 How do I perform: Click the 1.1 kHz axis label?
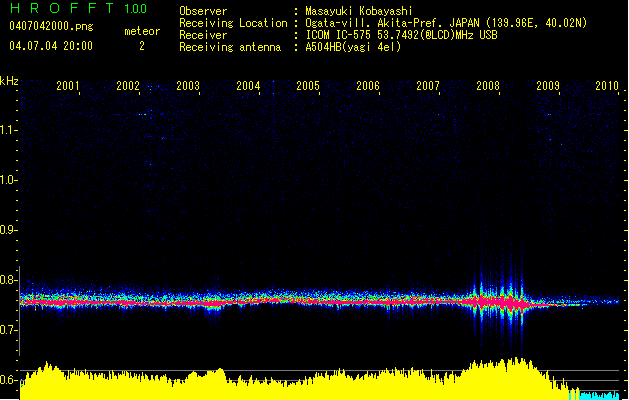pyautogui.click(x=8, y=130)
